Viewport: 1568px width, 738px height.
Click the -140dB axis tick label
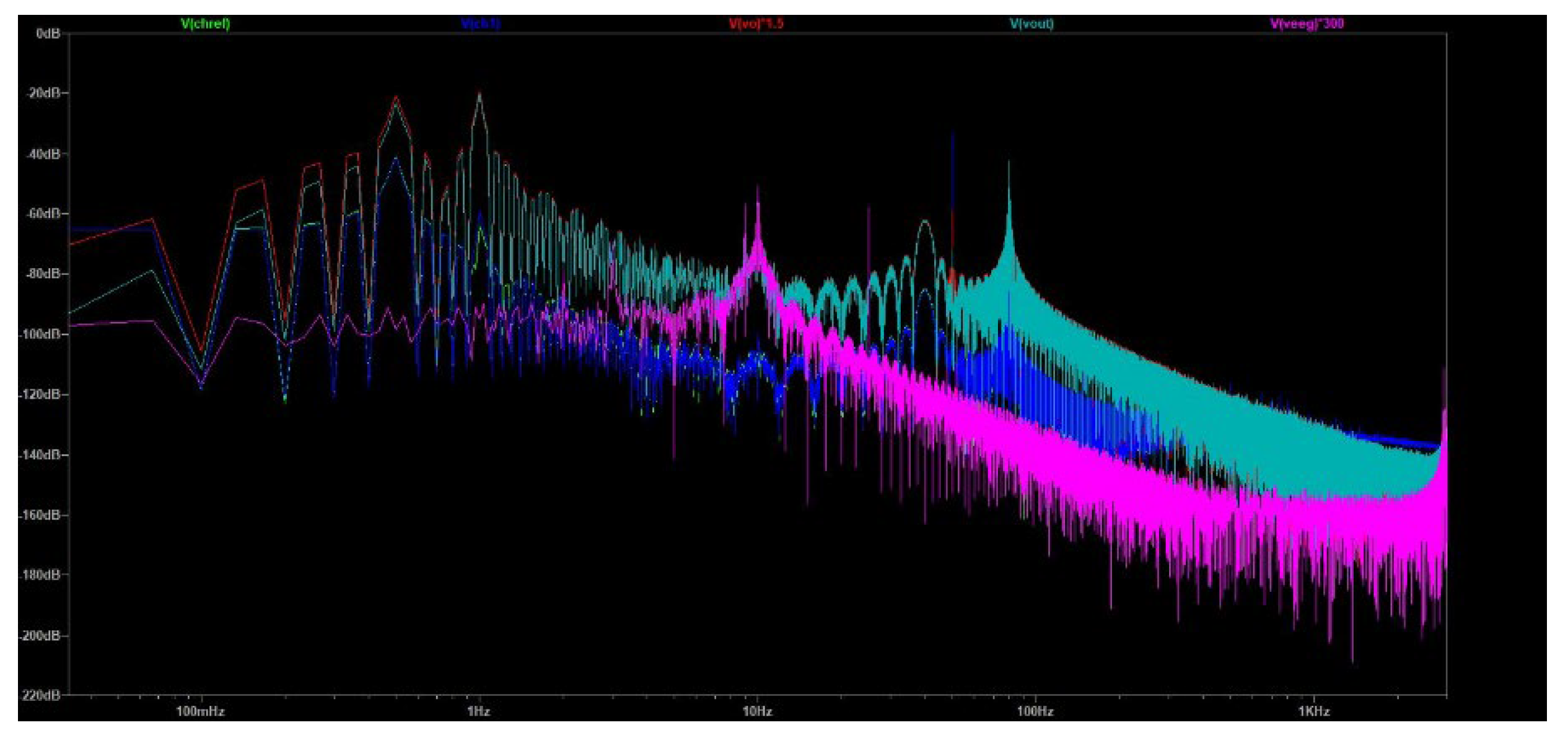pos(41,455)
